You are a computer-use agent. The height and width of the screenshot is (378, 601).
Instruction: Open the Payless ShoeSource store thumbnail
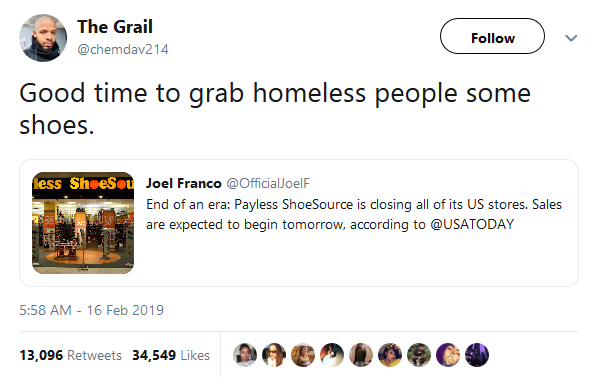(x=83, y=223)
